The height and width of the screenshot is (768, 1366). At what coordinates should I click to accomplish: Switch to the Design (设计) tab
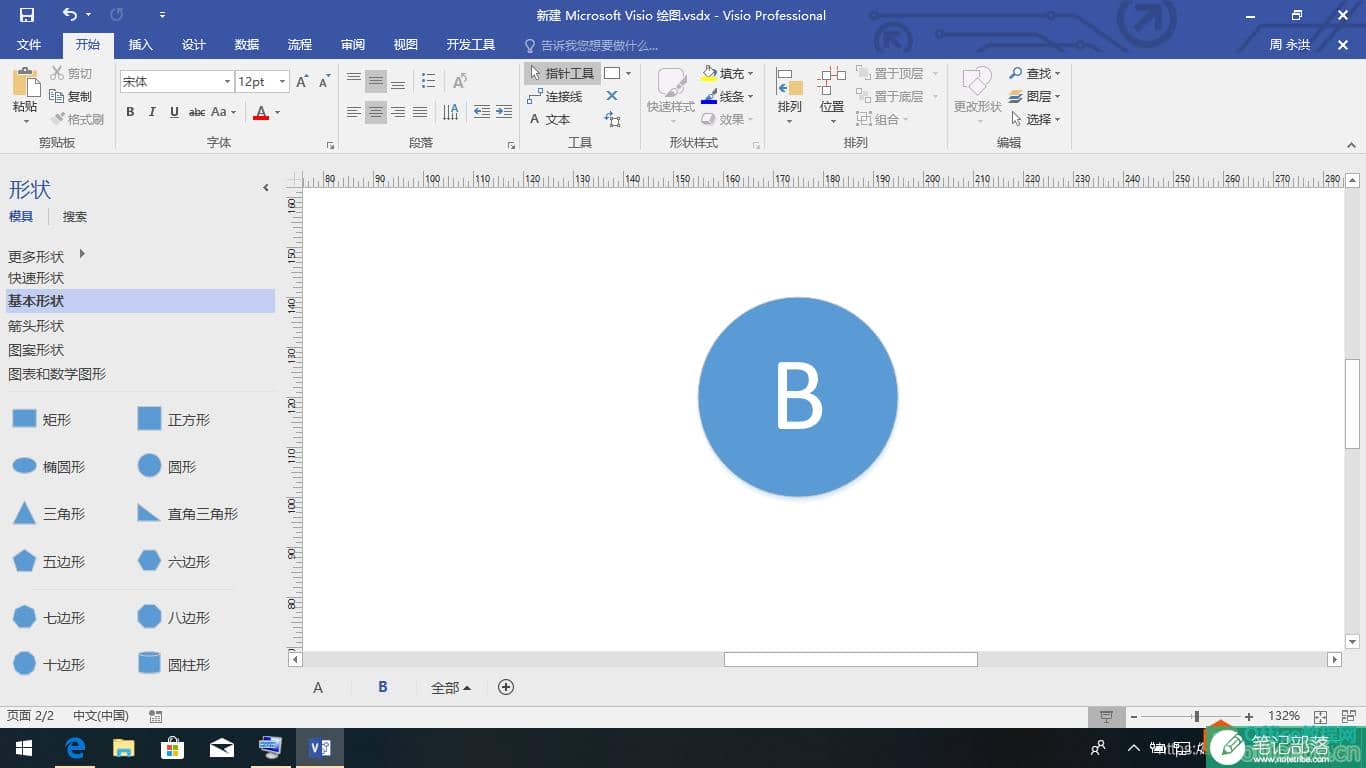(194, 45)
